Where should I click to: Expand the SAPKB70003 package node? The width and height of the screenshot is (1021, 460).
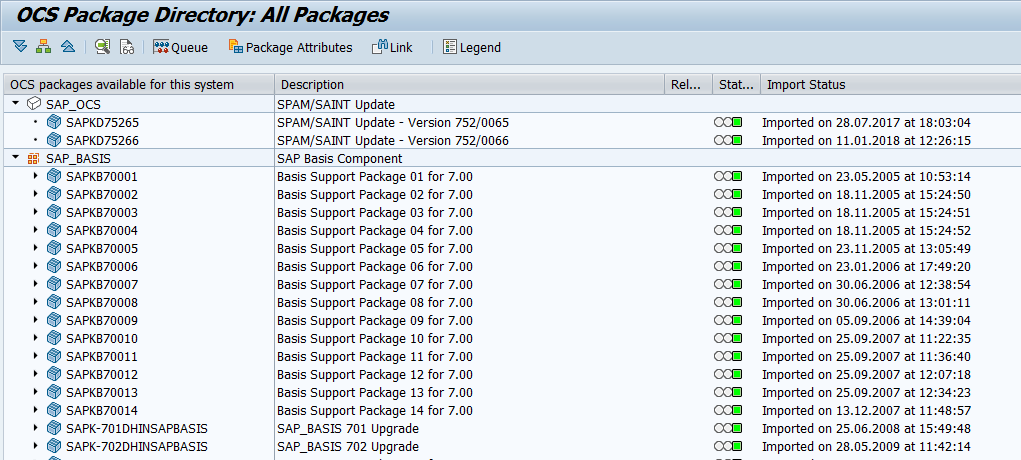[36, 212]
